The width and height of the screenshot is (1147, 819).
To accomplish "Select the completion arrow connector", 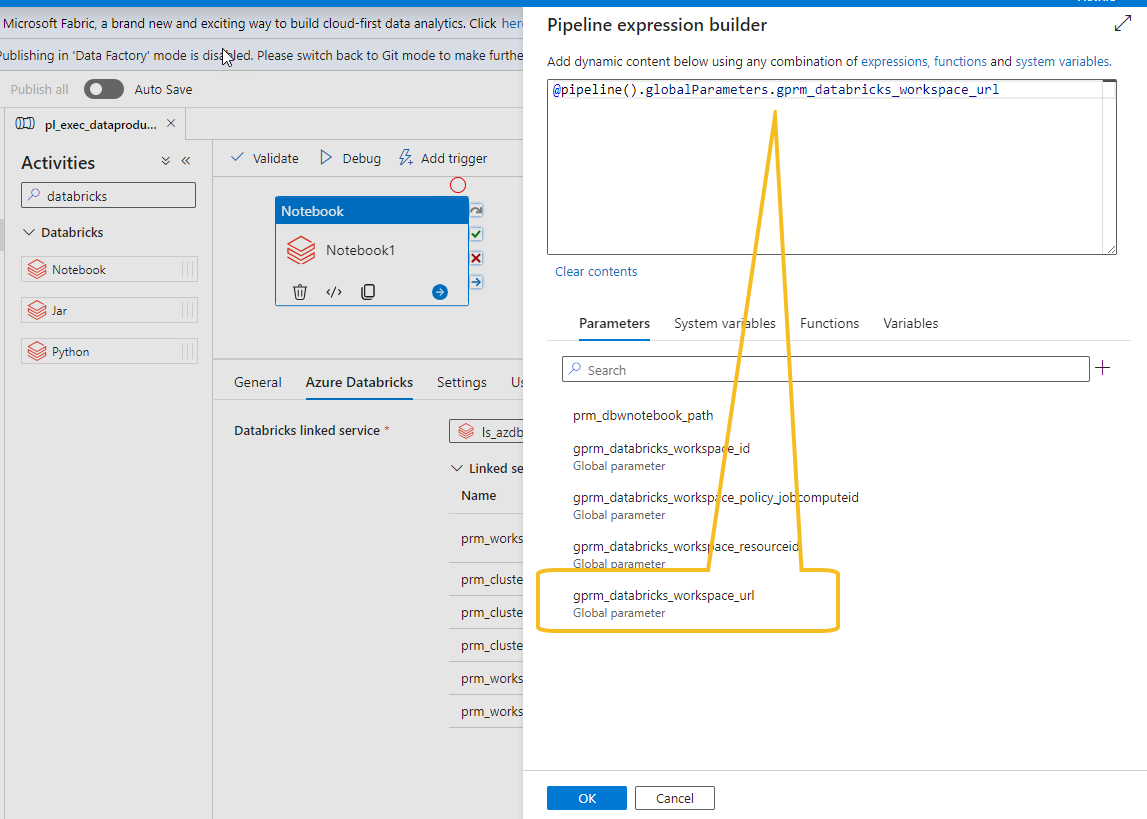I will pos(476,282).
